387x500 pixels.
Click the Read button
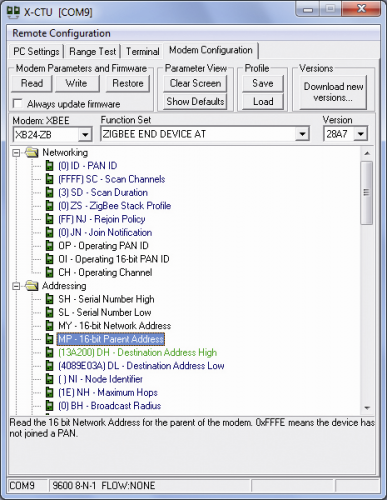pyautogui.click(x=32, y=83)
